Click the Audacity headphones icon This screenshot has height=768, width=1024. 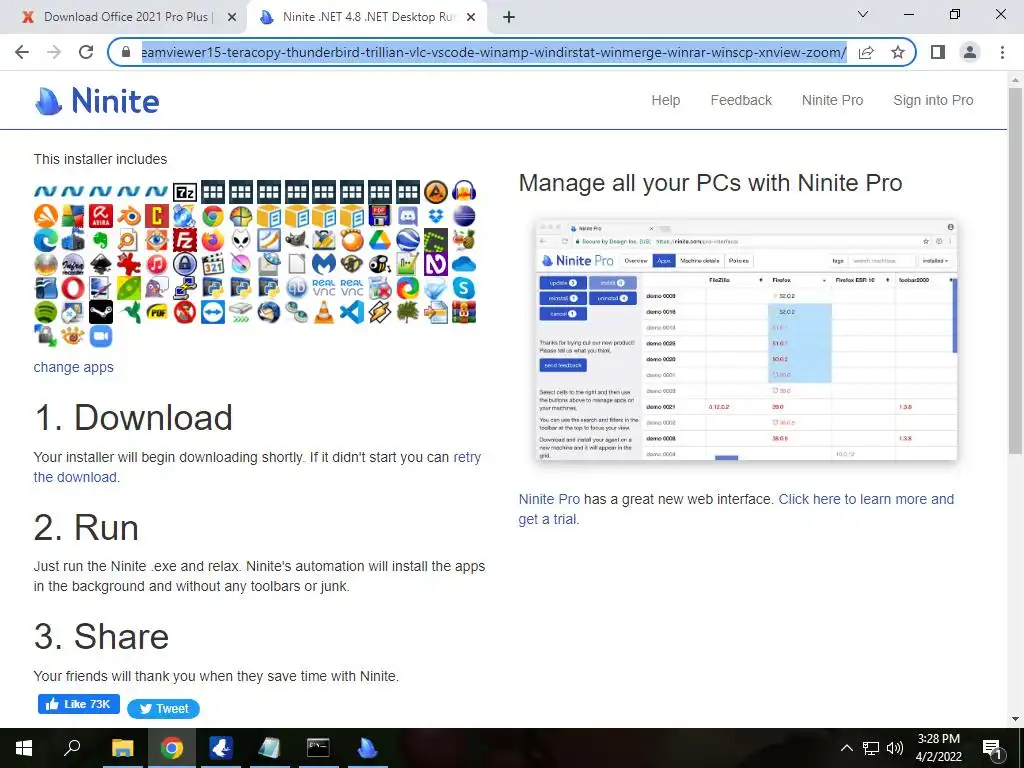tap(464, 192)
